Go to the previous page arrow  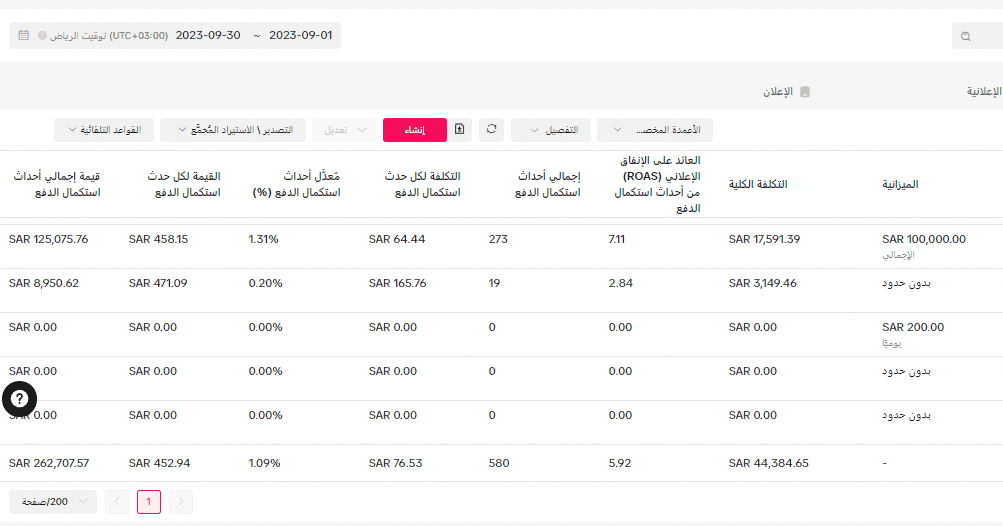116,502
